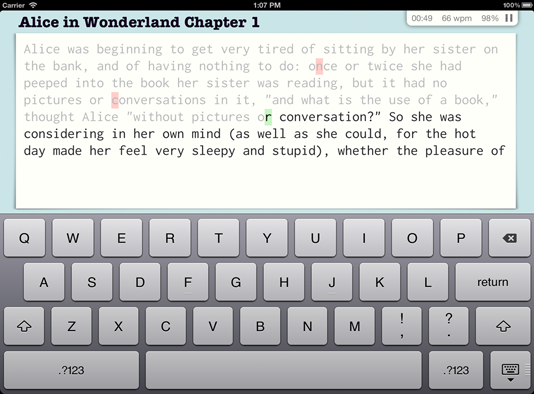This screenshot has height=394, width=534.
Task: Click the red error letter in 'conversations'
Action: (115, 100)
